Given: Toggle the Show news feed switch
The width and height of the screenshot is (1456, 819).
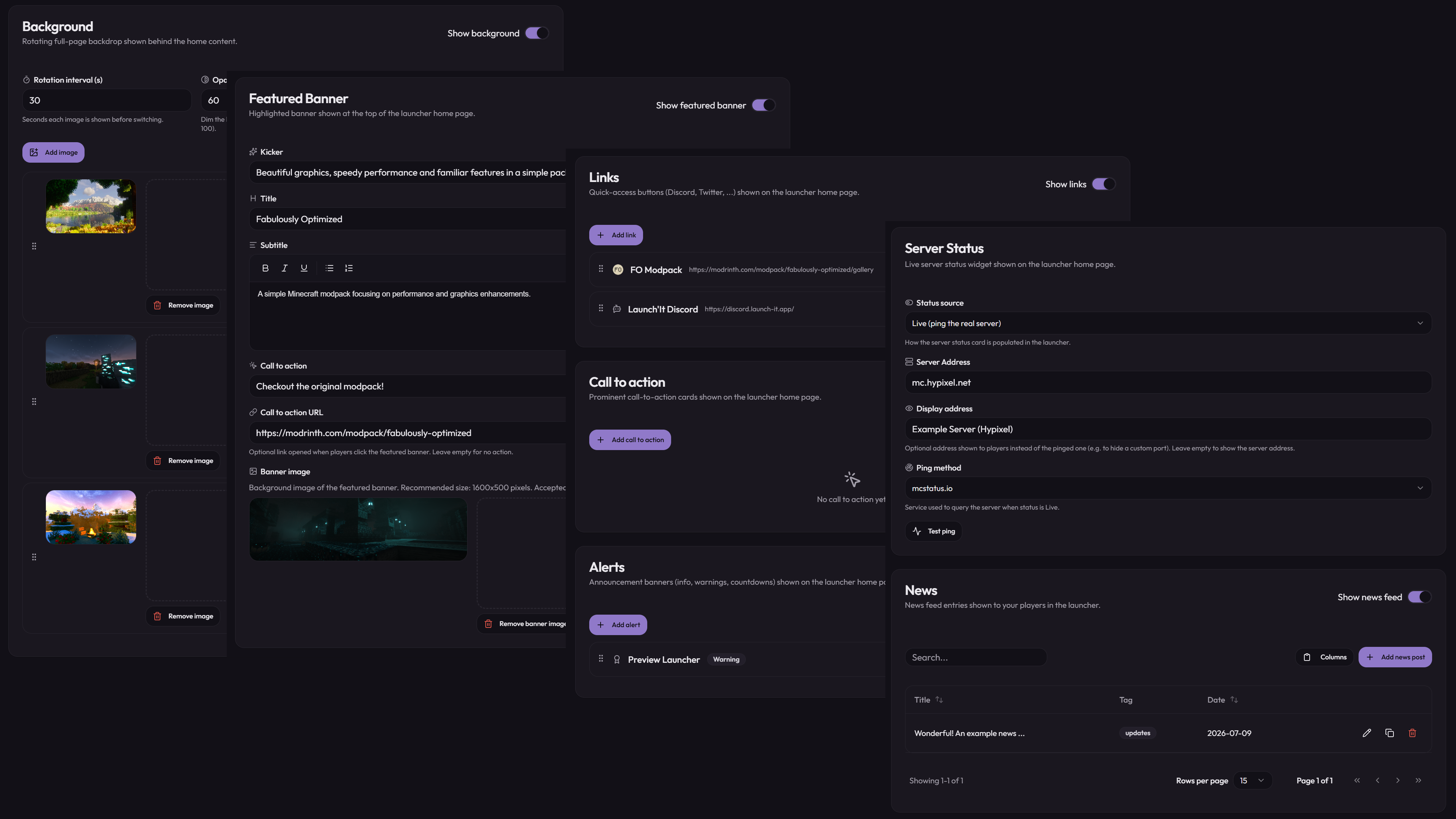Looking at the screenshot, I should pos(1420,597).
